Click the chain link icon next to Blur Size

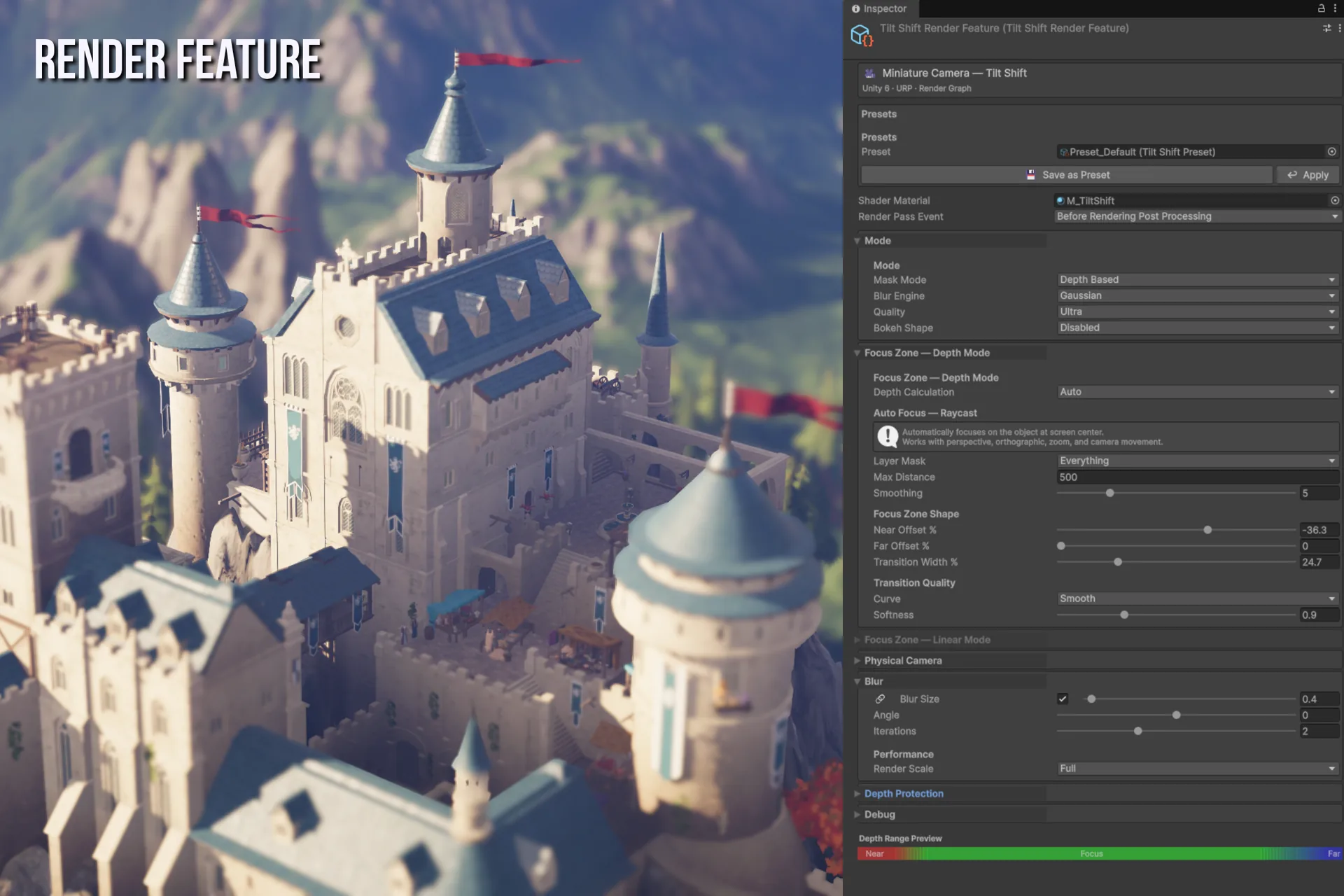(x=880, y=698)
